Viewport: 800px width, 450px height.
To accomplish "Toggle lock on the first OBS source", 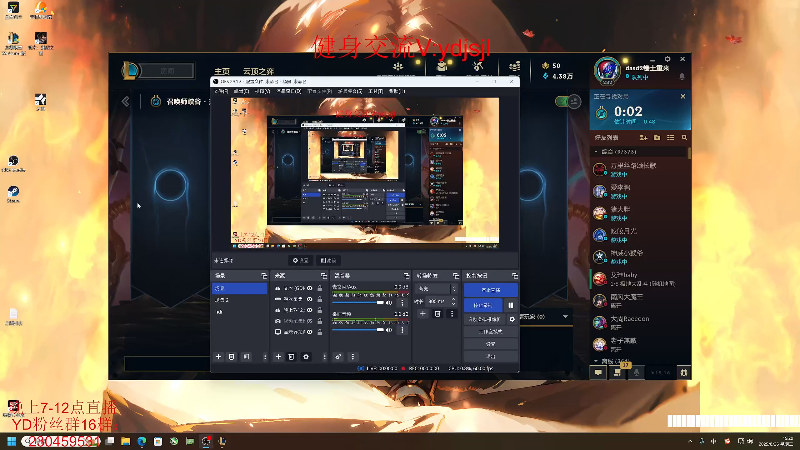I will pyautogui.click(x=320, y=288).
